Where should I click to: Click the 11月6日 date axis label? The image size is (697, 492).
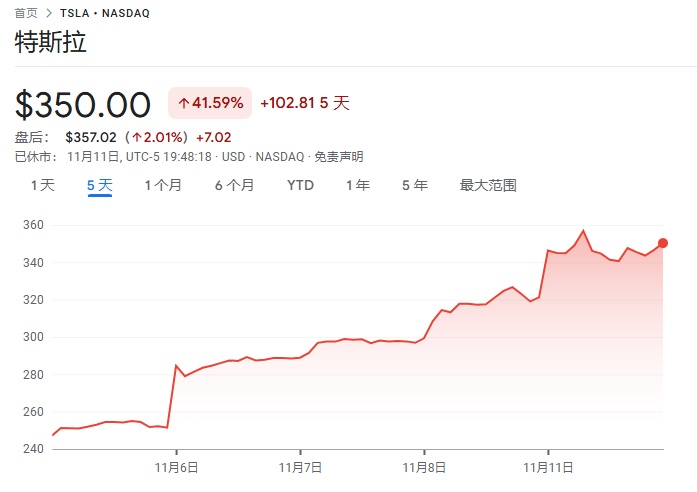(x=177, y=467)
